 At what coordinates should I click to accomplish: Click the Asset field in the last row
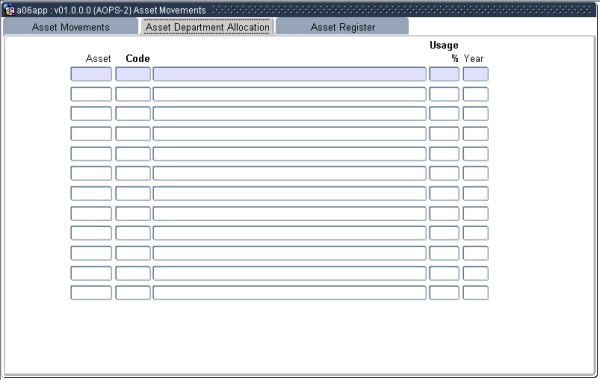[x=91, y=293]
